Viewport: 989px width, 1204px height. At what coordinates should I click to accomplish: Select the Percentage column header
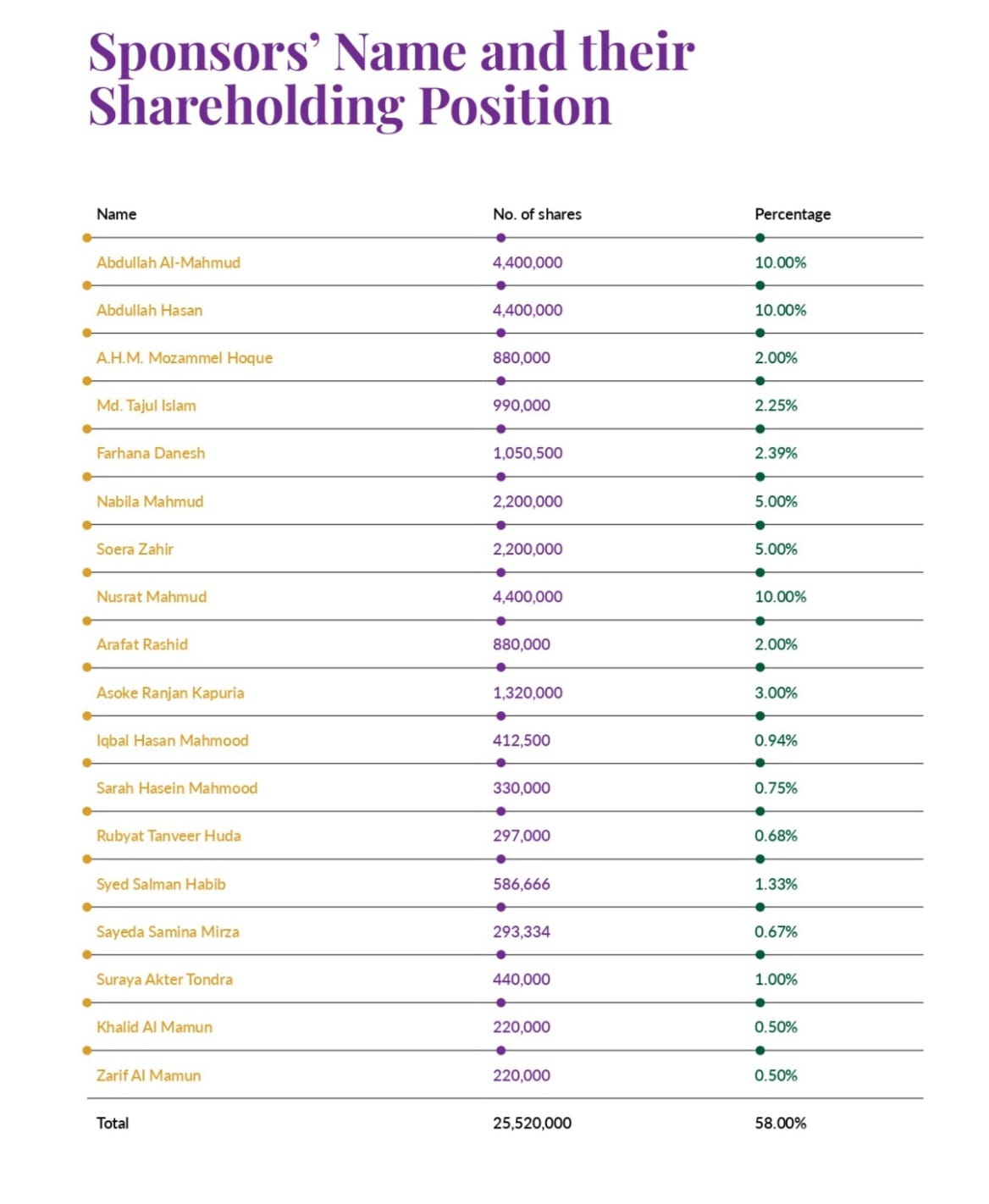pyautogui.click(x=793, y=214)
